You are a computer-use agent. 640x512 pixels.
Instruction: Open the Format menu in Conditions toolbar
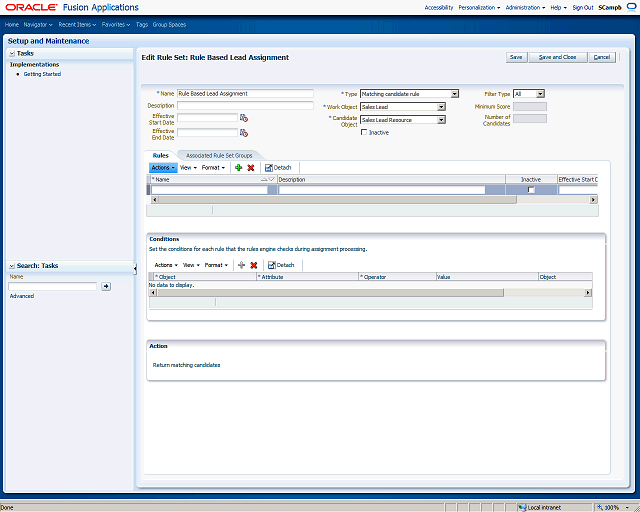pyautogui.click(x=216, y=265)
